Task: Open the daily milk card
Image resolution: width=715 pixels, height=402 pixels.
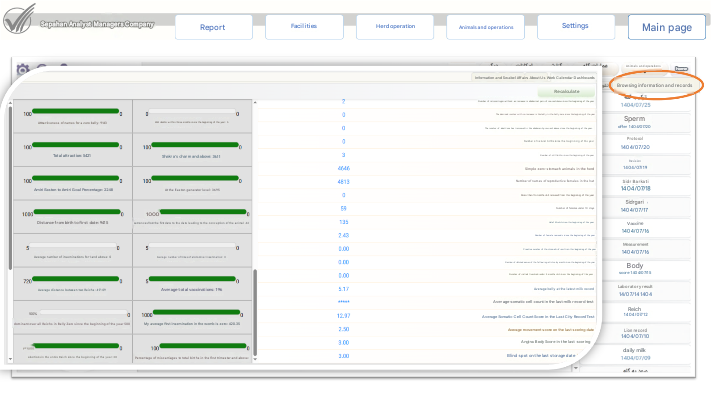Action: 634,354
